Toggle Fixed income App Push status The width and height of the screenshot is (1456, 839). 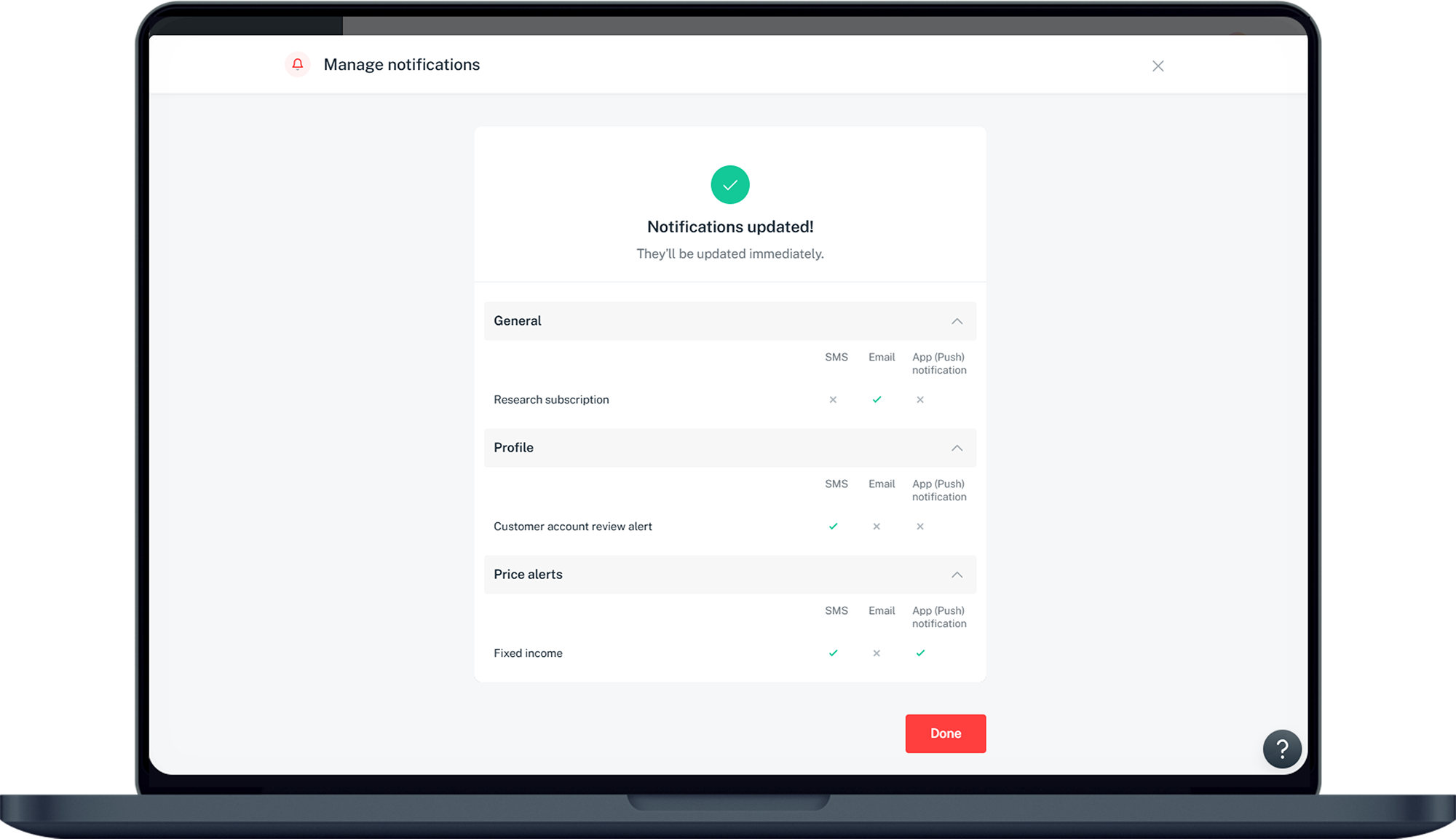(x=920, y=653)
